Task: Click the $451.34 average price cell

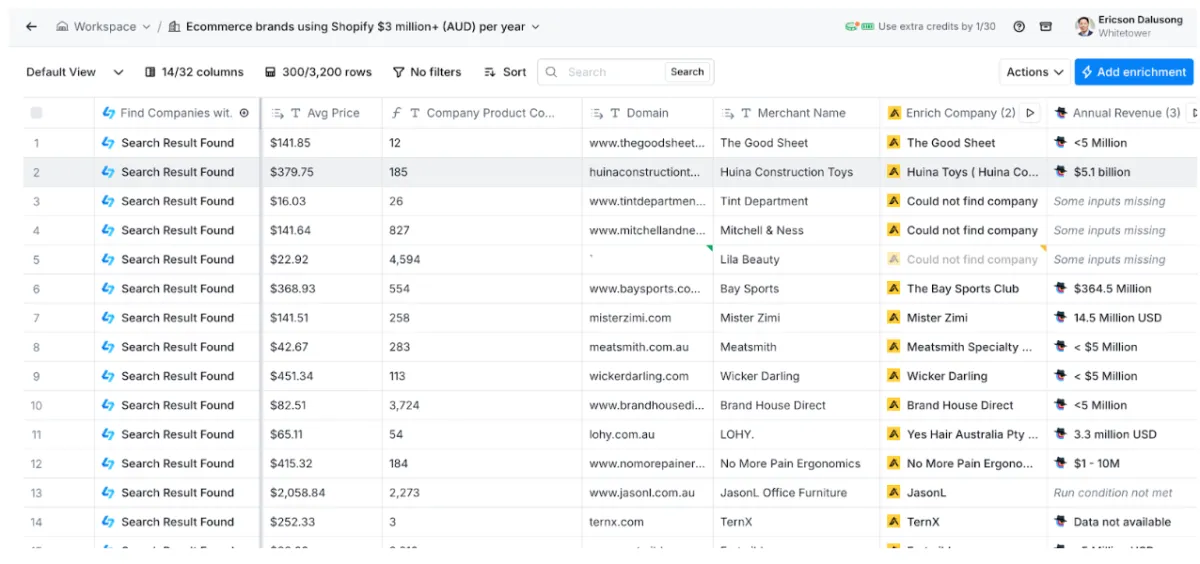Action: pyautogui.click(x=321, y=376)
